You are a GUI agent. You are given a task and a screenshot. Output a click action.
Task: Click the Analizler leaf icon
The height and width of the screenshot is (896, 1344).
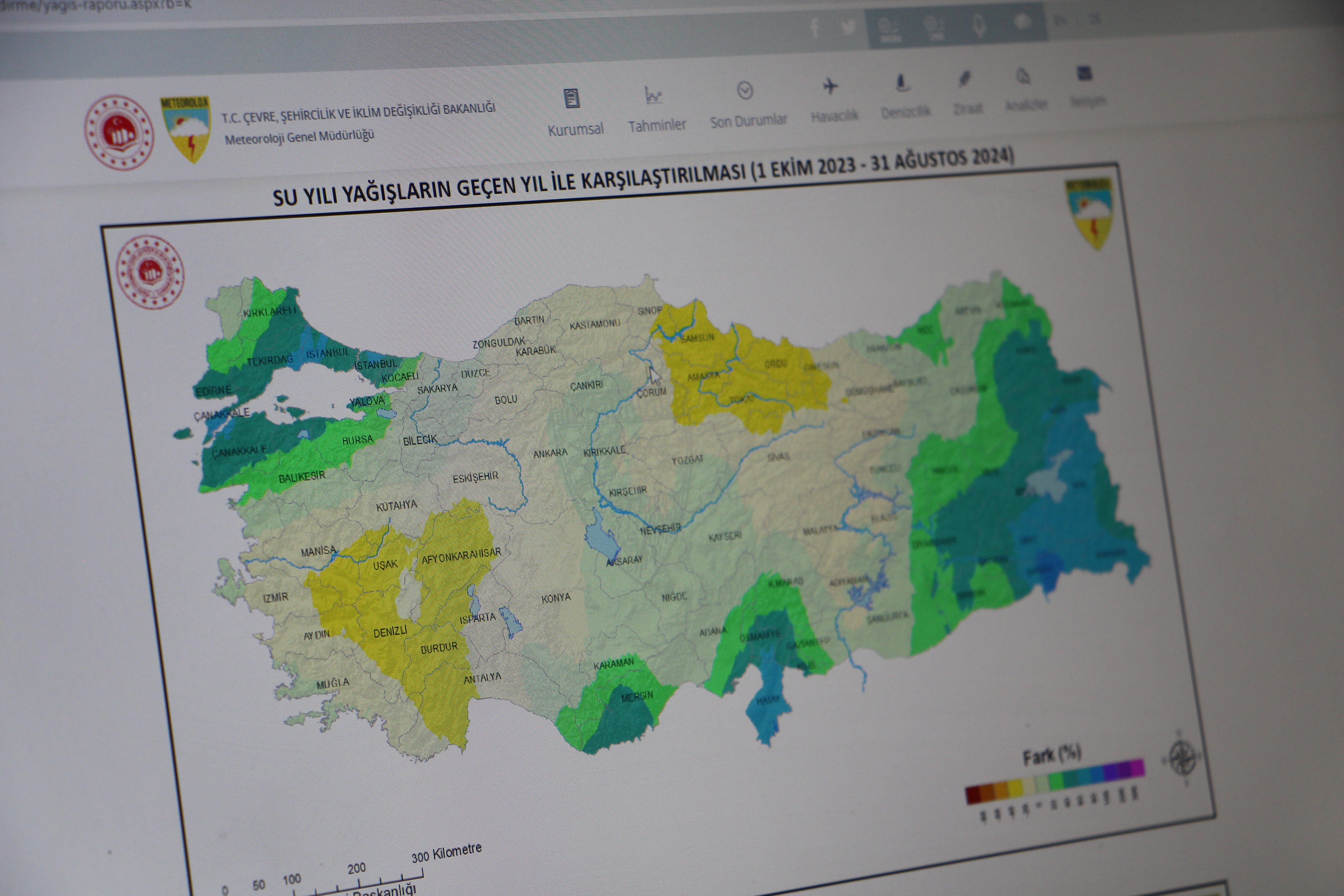tap(1023, 76)
